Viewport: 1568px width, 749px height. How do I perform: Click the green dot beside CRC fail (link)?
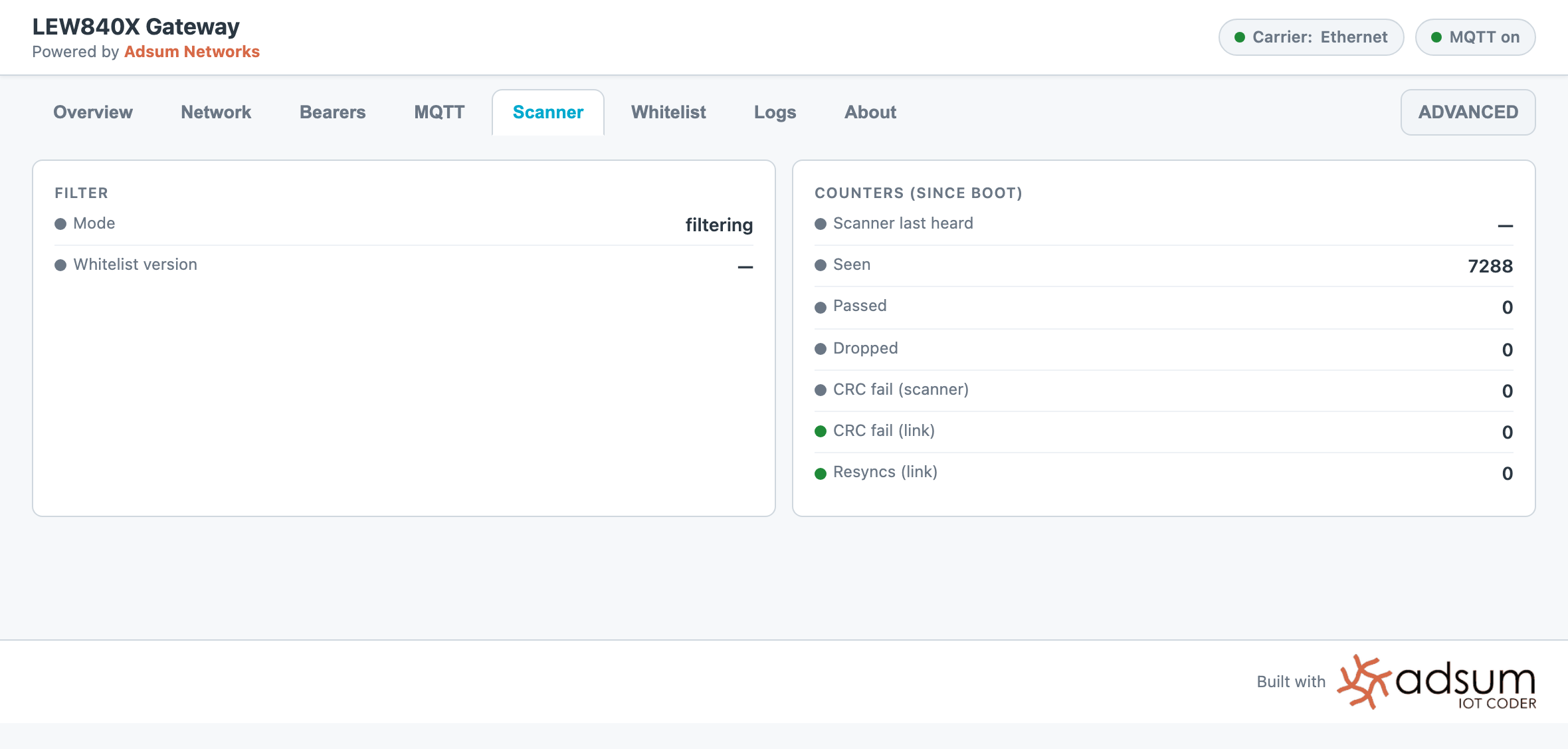click(821, 431)
